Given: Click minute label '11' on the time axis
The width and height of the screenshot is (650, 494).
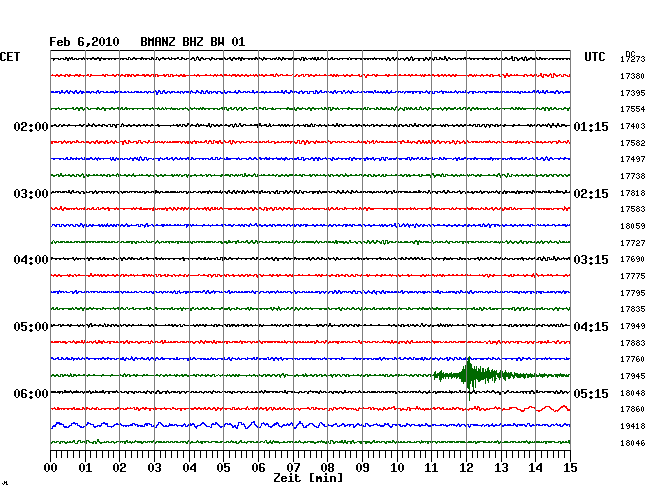Looking at the screenshot, I should click(432, 468).
